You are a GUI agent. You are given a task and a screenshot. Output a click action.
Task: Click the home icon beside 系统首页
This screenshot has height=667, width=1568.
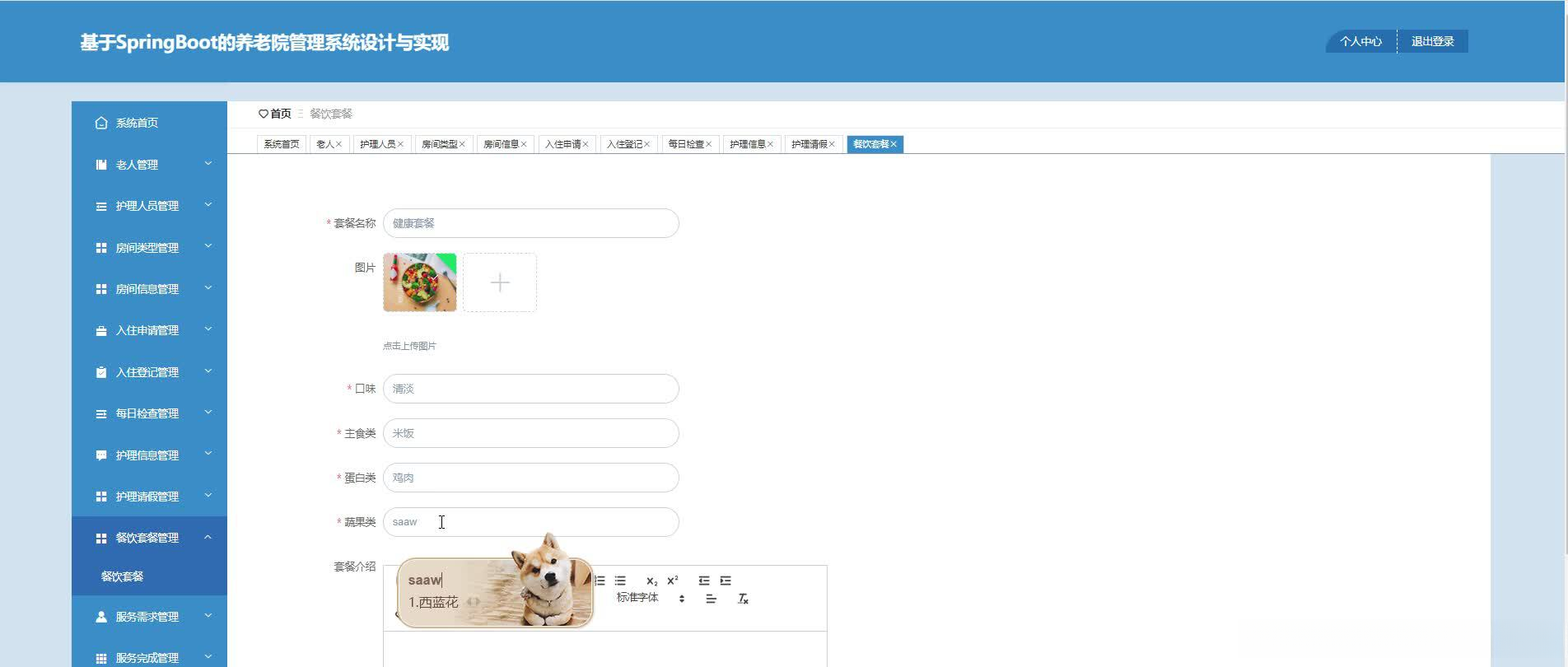click(101, 123)
